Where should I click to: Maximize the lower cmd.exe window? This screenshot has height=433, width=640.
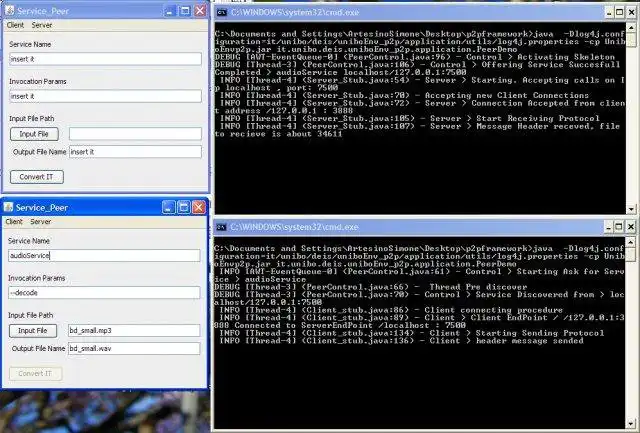(619, 227)
